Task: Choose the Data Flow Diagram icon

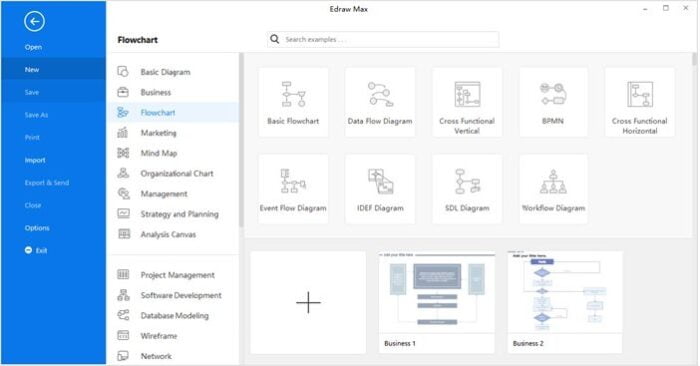Action: (380, 94)
